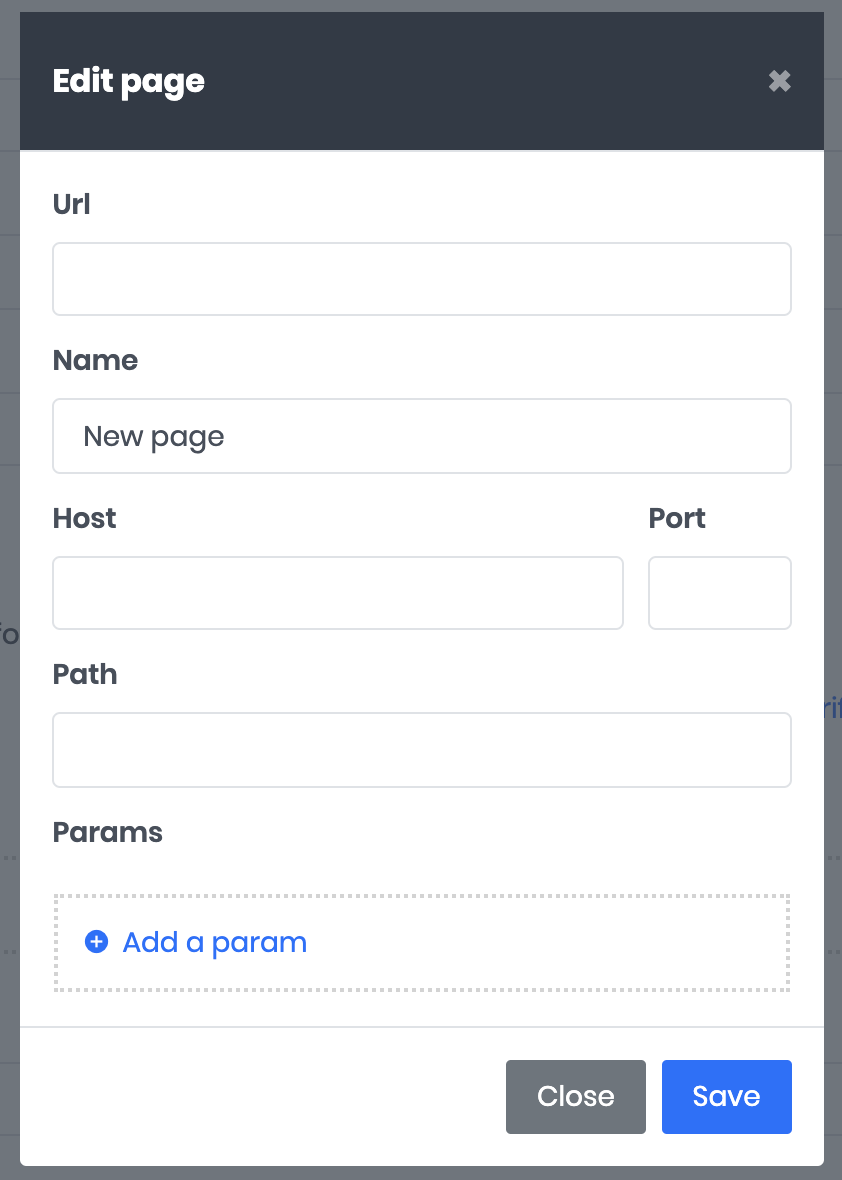842x1180 pixels.
Task: Click the Port input box
Action: [x=719, y=593]
